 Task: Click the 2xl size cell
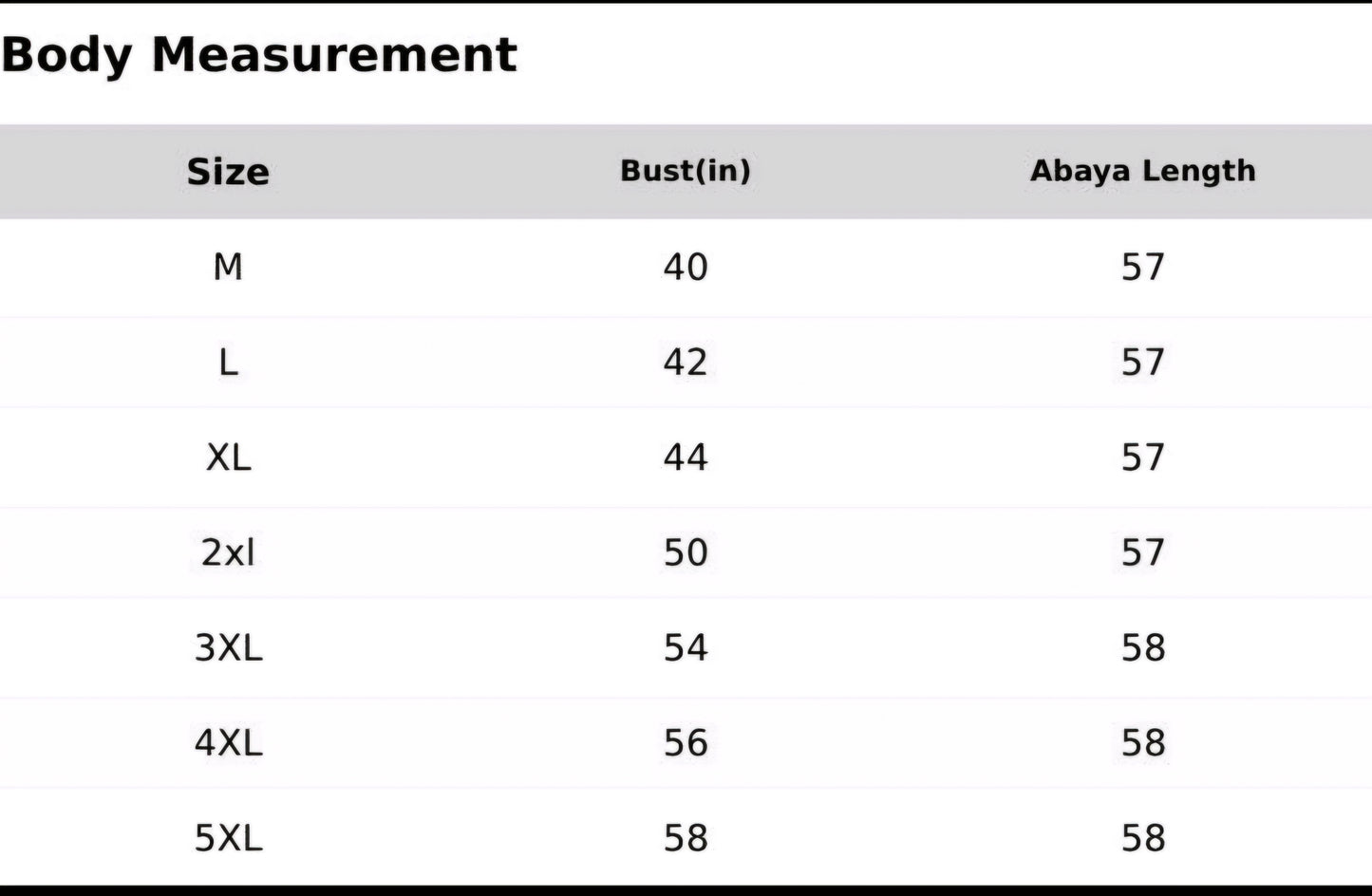tap(228, 552)
